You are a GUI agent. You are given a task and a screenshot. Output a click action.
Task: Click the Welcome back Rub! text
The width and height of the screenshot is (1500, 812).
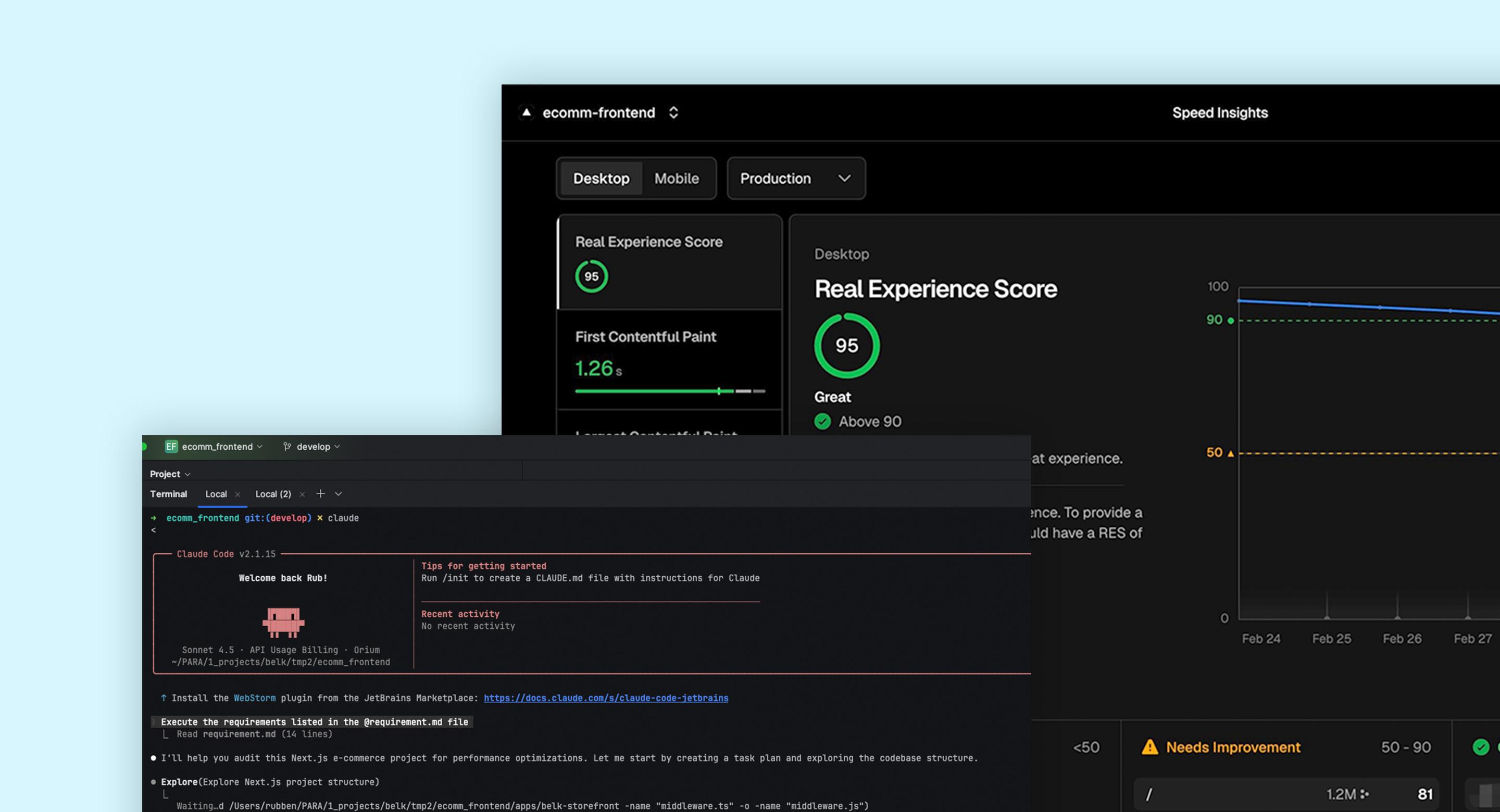pyautogui.click(x=283, y=578)
